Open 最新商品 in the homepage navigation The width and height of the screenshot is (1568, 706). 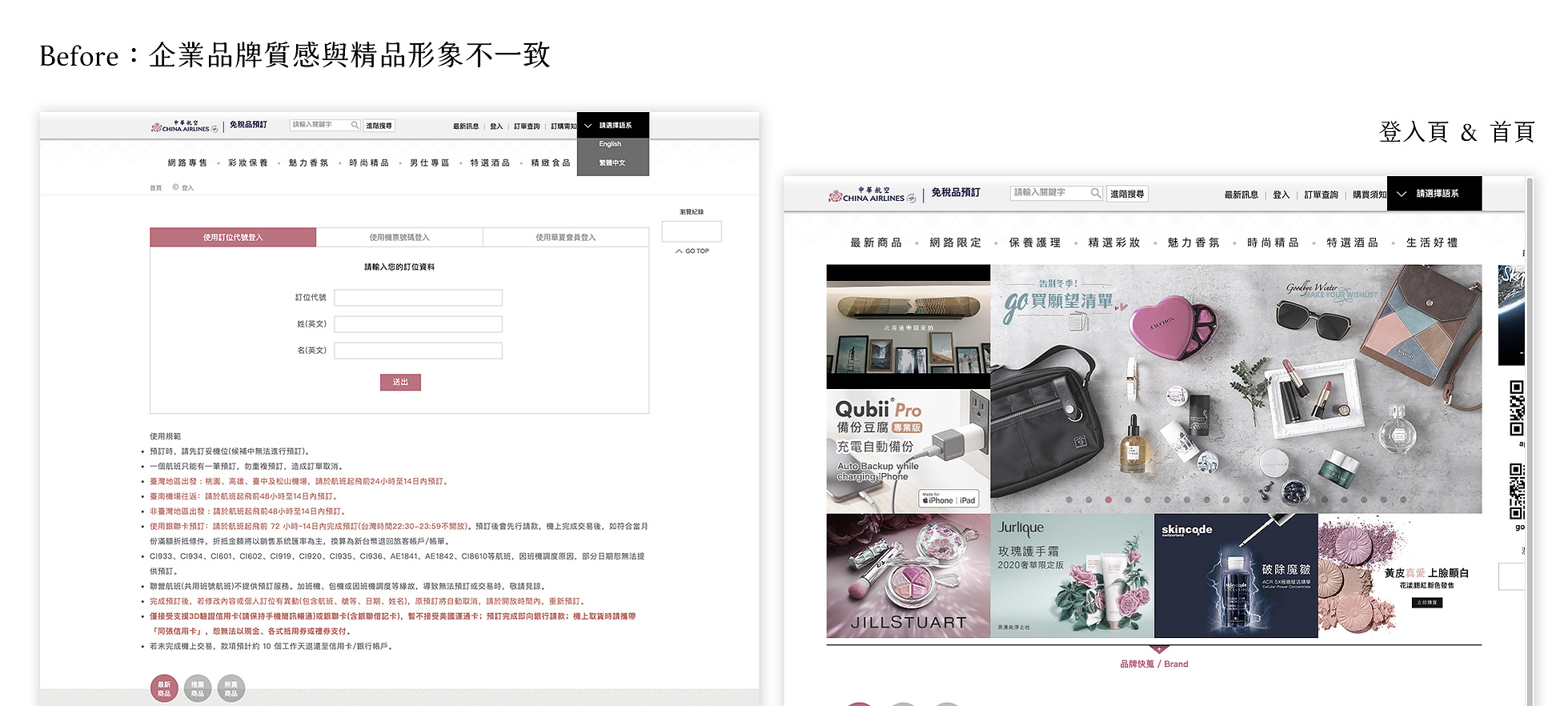876,243
